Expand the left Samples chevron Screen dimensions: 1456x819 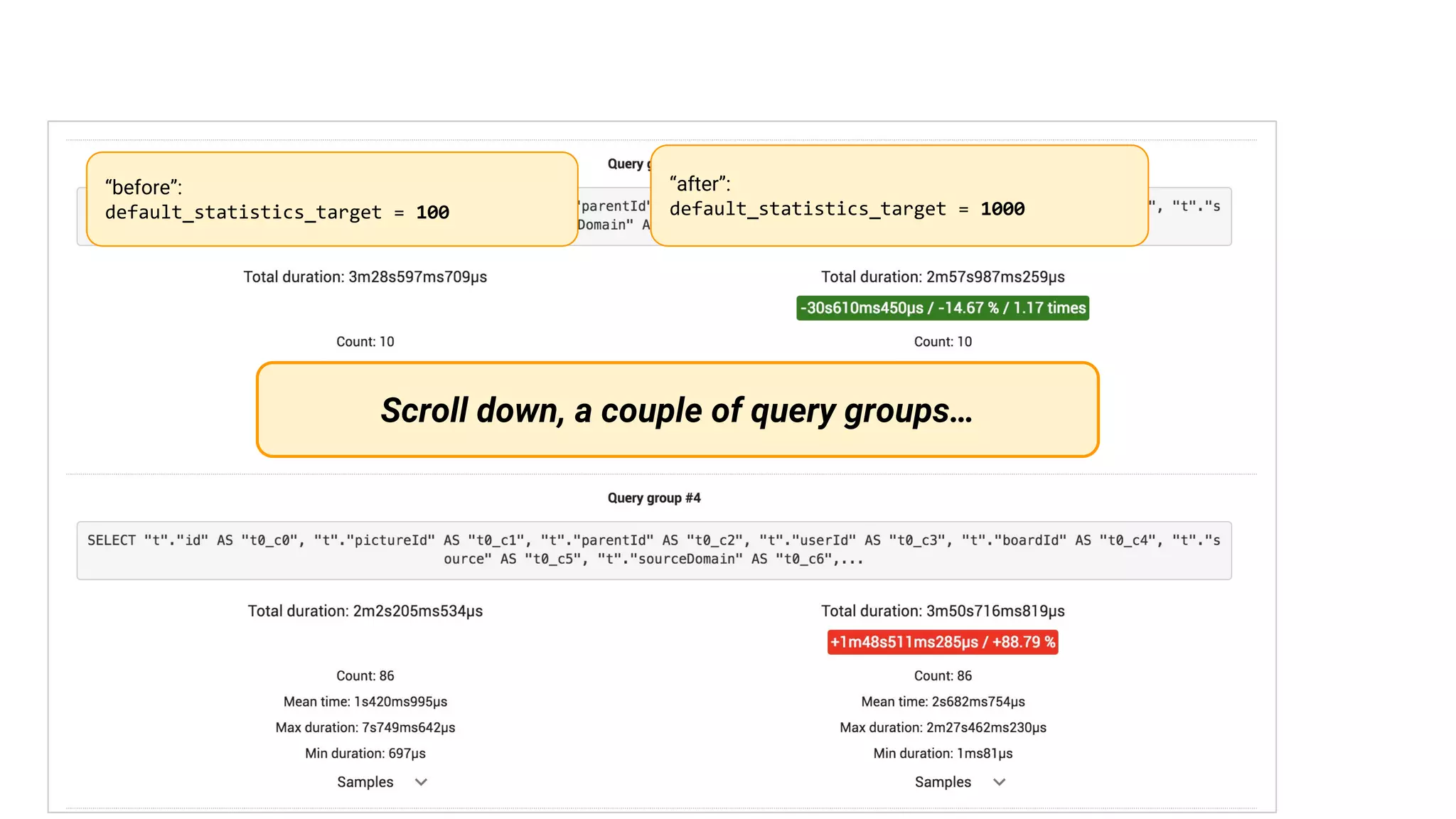point(421,782)
